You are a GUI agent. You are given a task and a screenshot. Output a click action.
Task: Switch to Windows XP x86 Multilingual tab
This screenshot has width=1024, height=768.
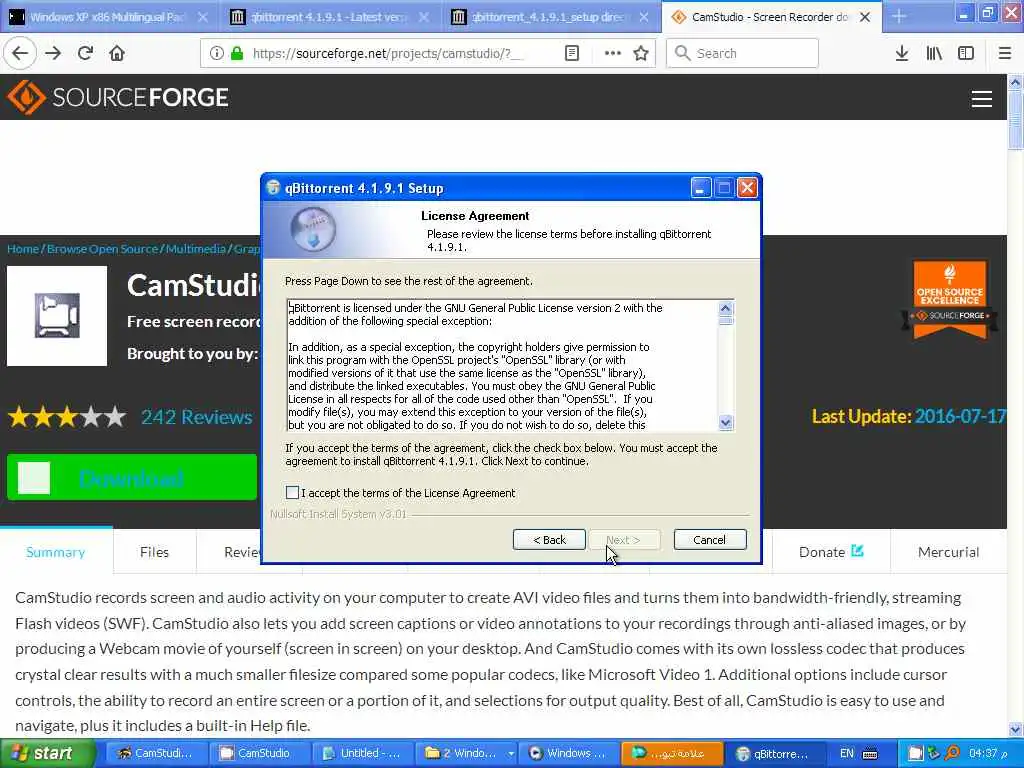pyautogui.click(x=108, y=17)
